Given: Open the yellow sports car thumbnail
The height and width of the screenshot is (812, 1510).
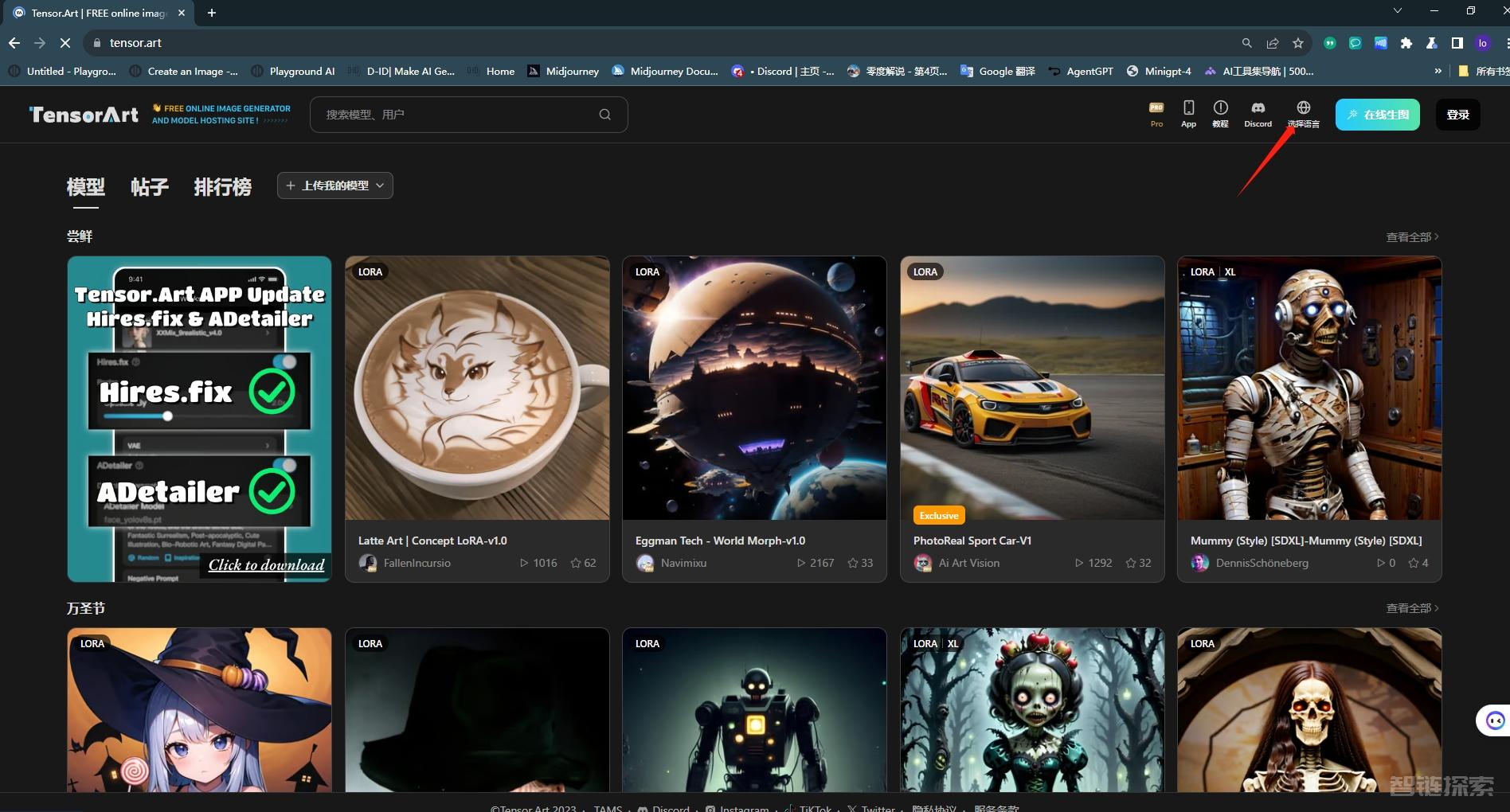Looking at the screenshot, I should (1032, 388).
